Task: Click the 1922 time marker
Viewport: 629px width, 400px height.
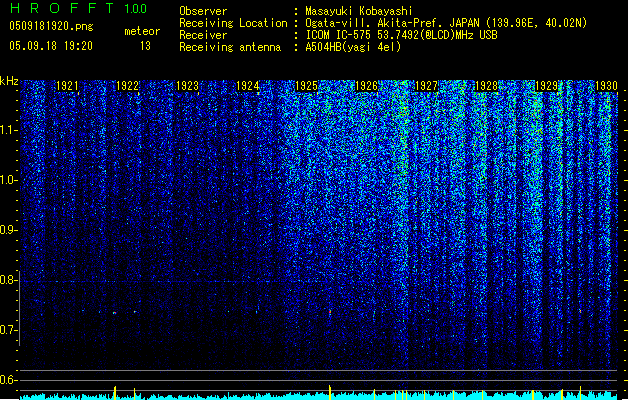Action: (127, 86)
